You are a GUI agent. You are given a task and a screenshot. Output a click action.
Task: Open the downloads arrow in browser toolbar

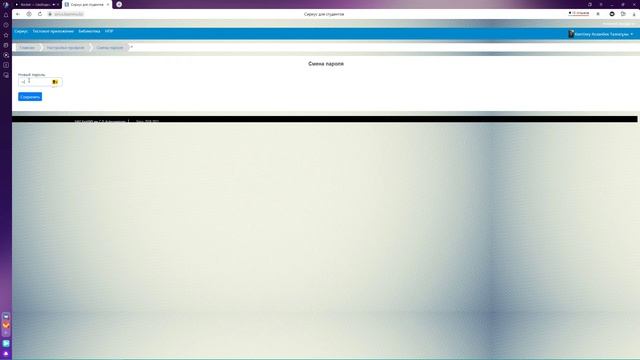click(634, 14)
